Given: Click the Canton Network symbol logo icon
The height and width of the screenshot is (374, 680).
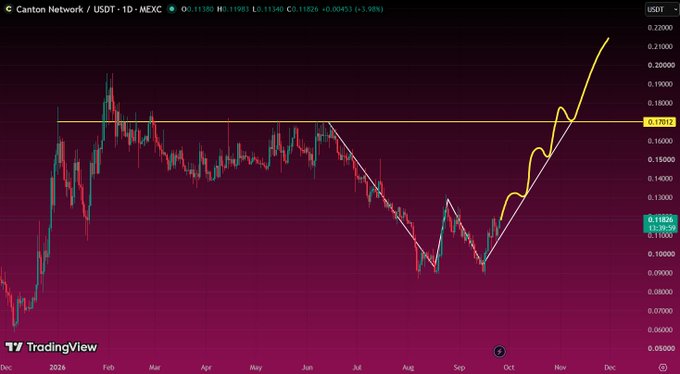Looking at the screenshot, I should [8, 9].
